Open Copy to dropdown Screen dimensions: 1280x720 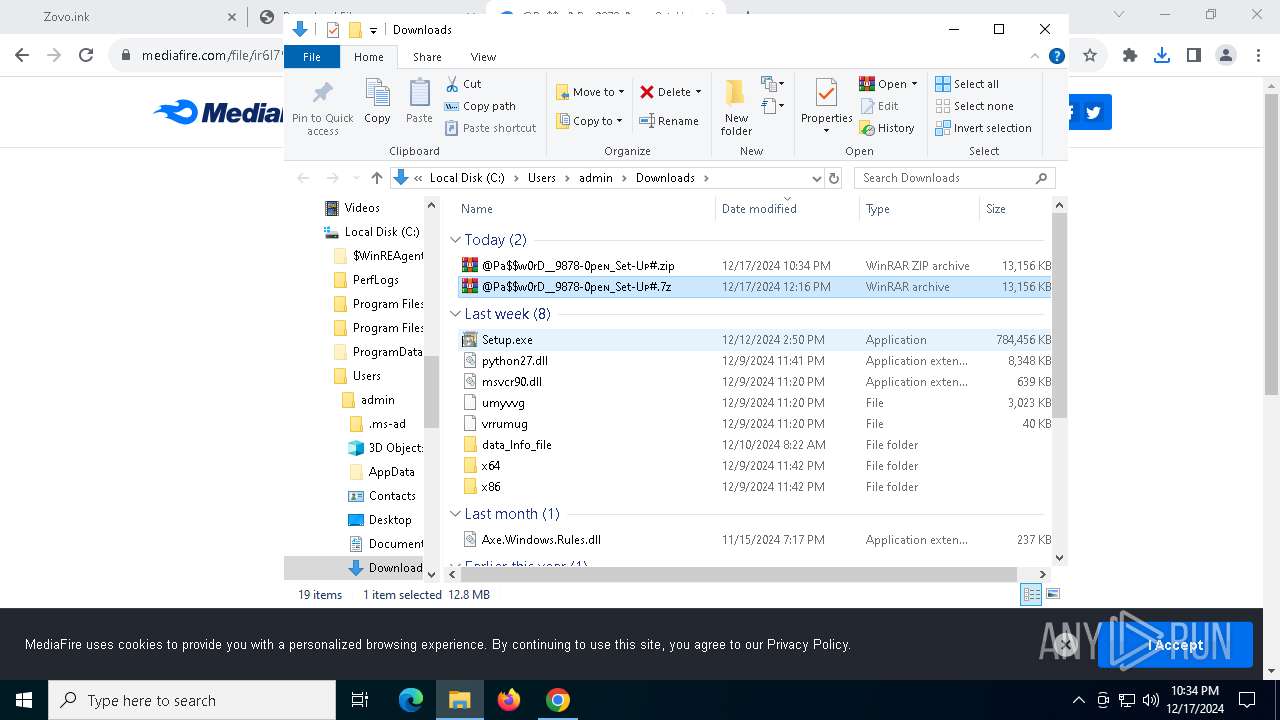590,121
